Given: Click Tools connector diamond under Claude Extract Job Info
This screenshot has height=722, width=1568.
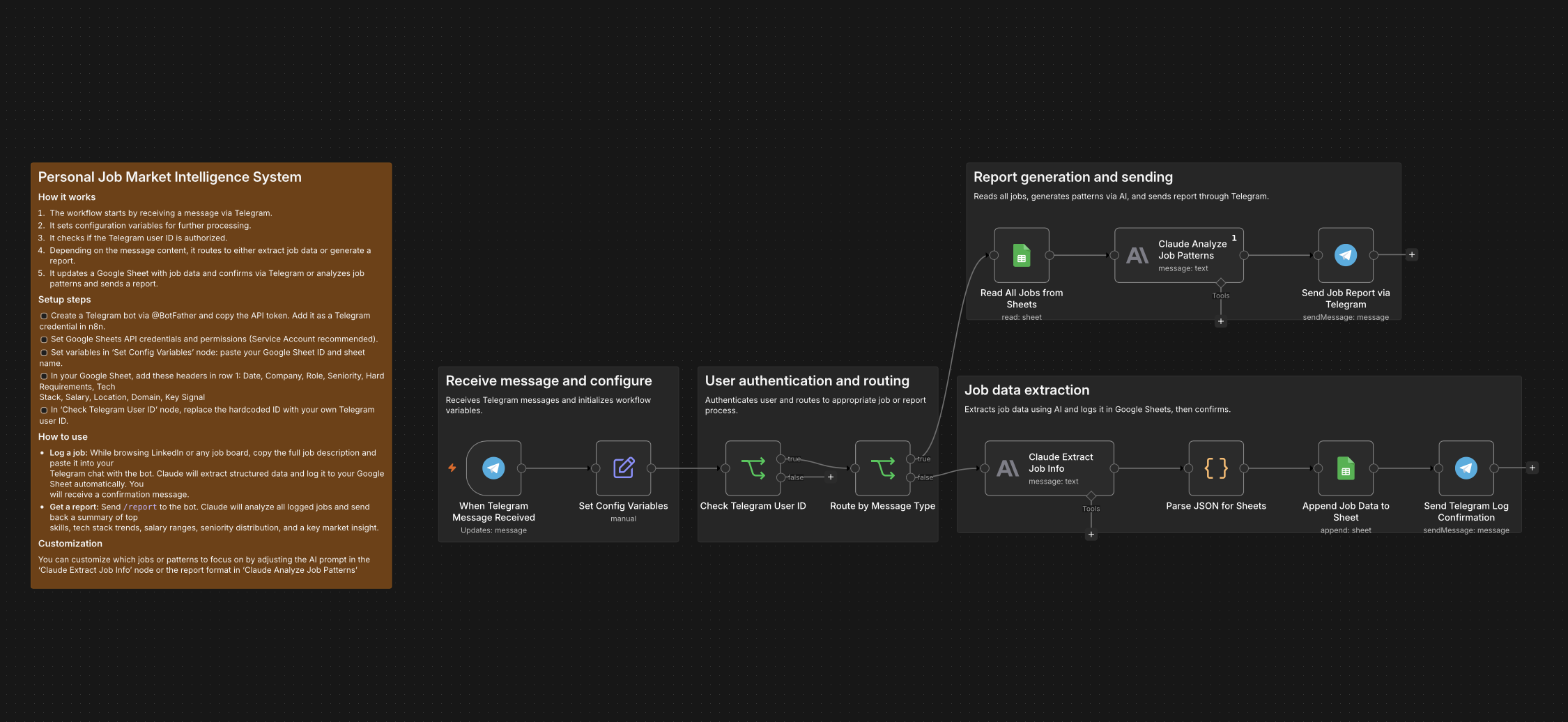Looking at the screenshot, I should [x=1091, y=496].
